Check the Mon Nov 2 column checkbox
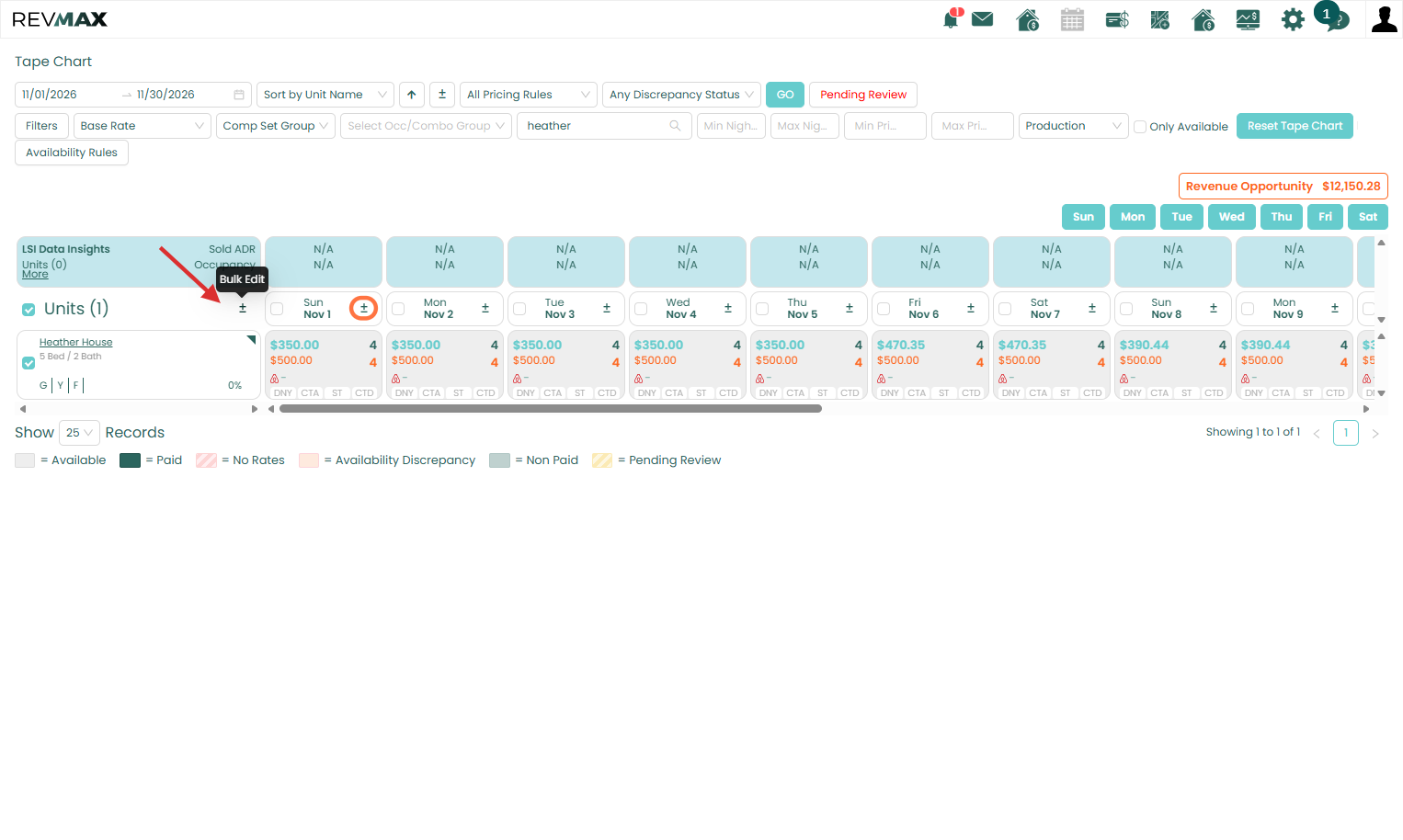The width and height of the screenshot is (1403, 840). (x=398, y=309)
